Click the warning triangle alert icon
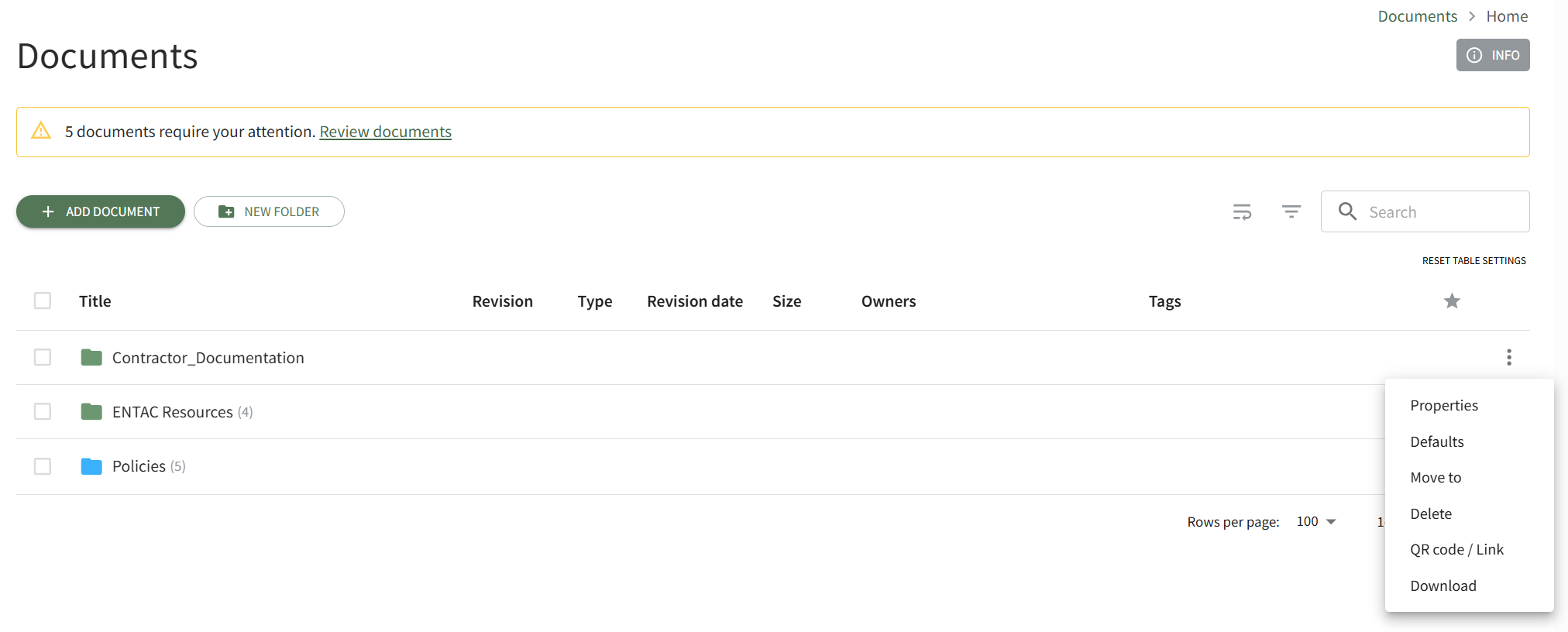 tap(41, 131)
